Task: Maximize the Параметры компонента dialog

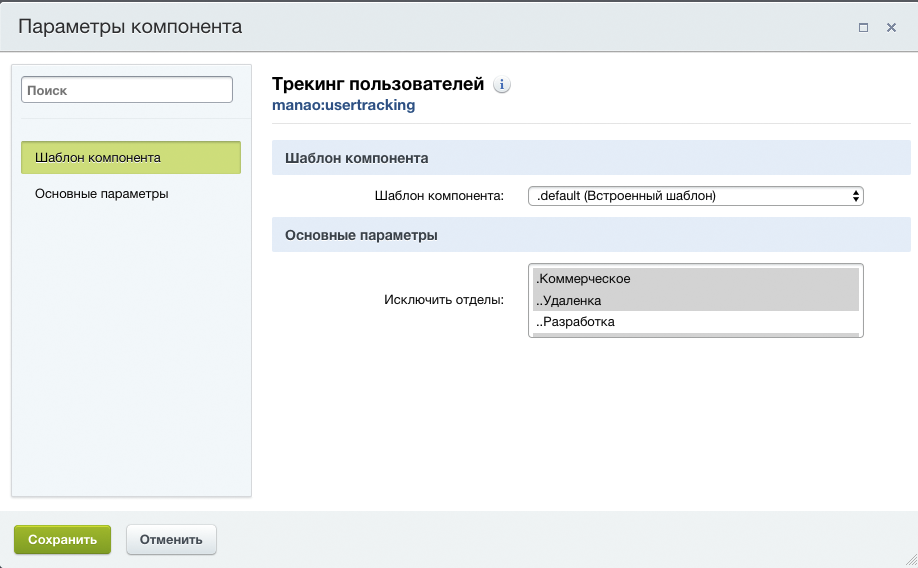Action: [x=863, y=28]
